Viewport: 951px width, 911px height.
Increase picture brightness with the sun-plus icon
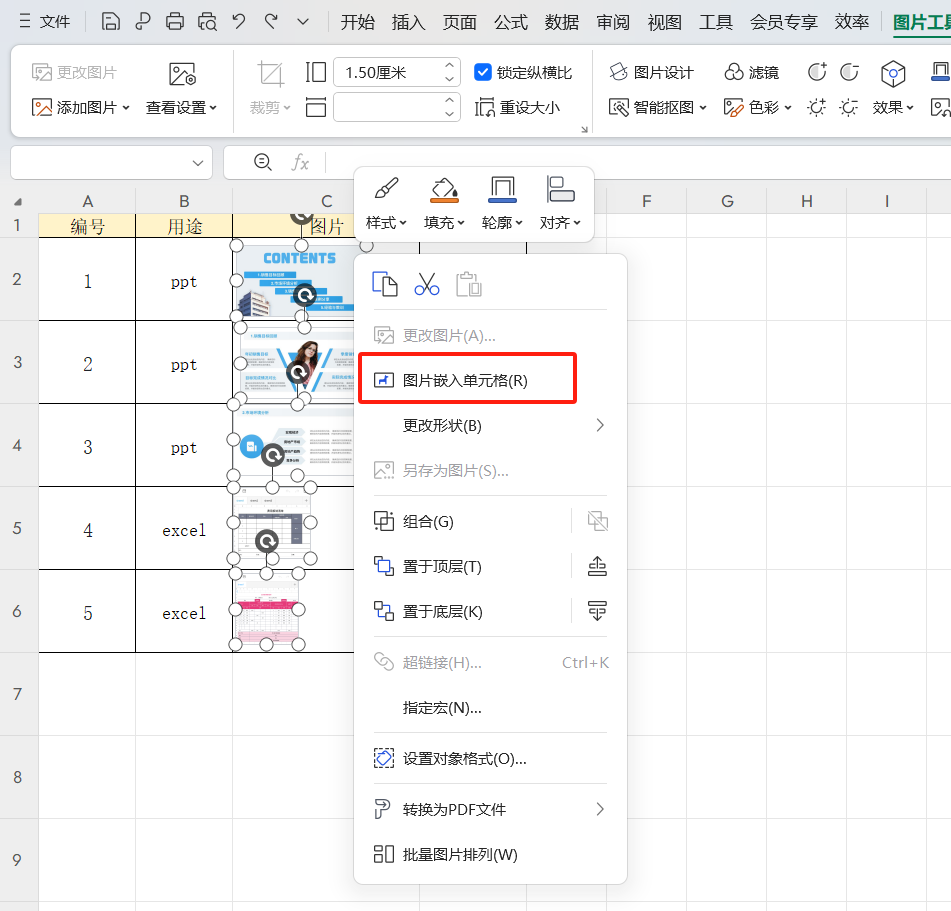click(816, 106)
